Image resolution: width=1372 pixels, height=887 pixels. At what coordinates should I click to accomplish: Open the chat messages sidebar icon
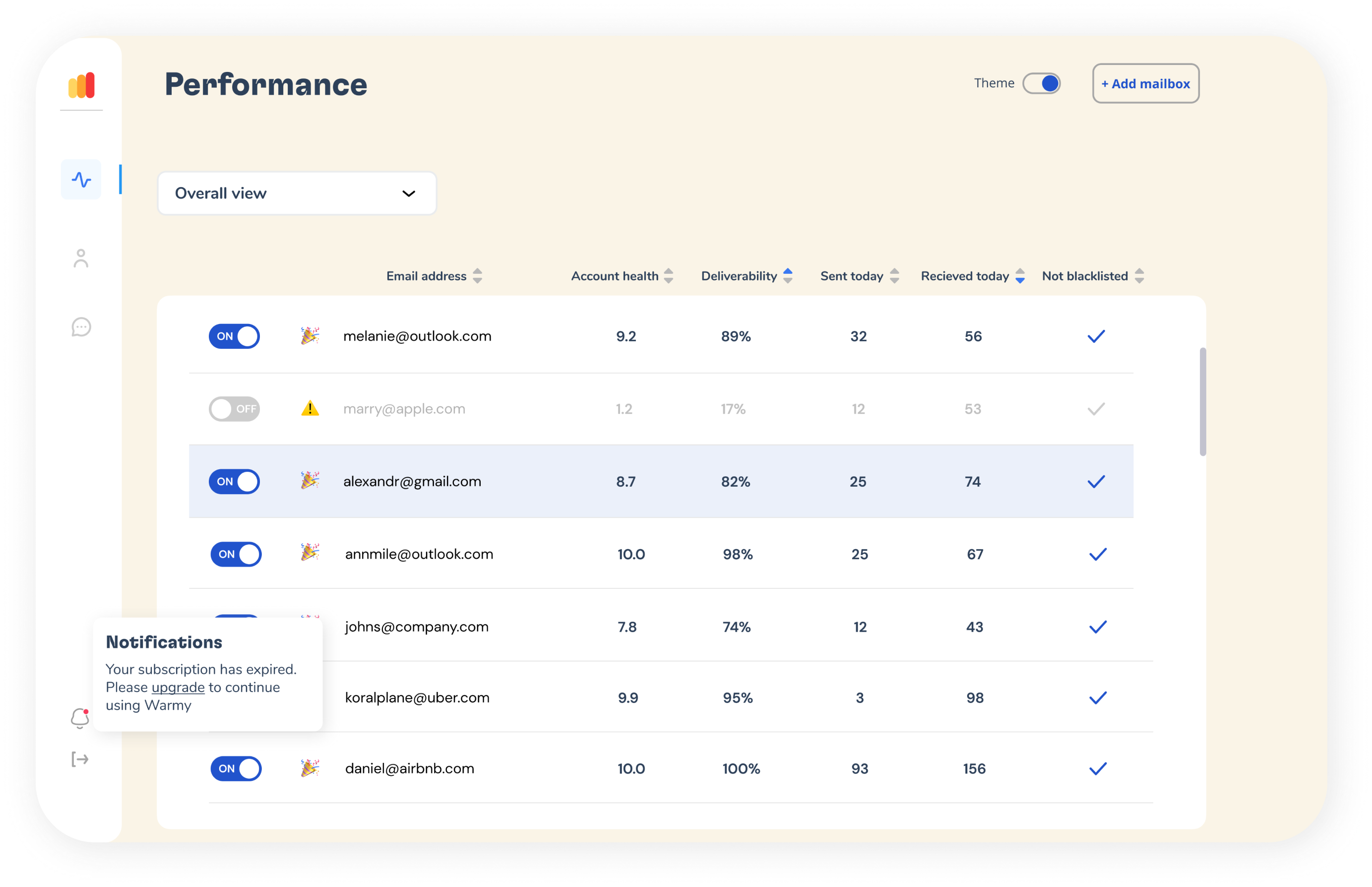coord(81,327)
